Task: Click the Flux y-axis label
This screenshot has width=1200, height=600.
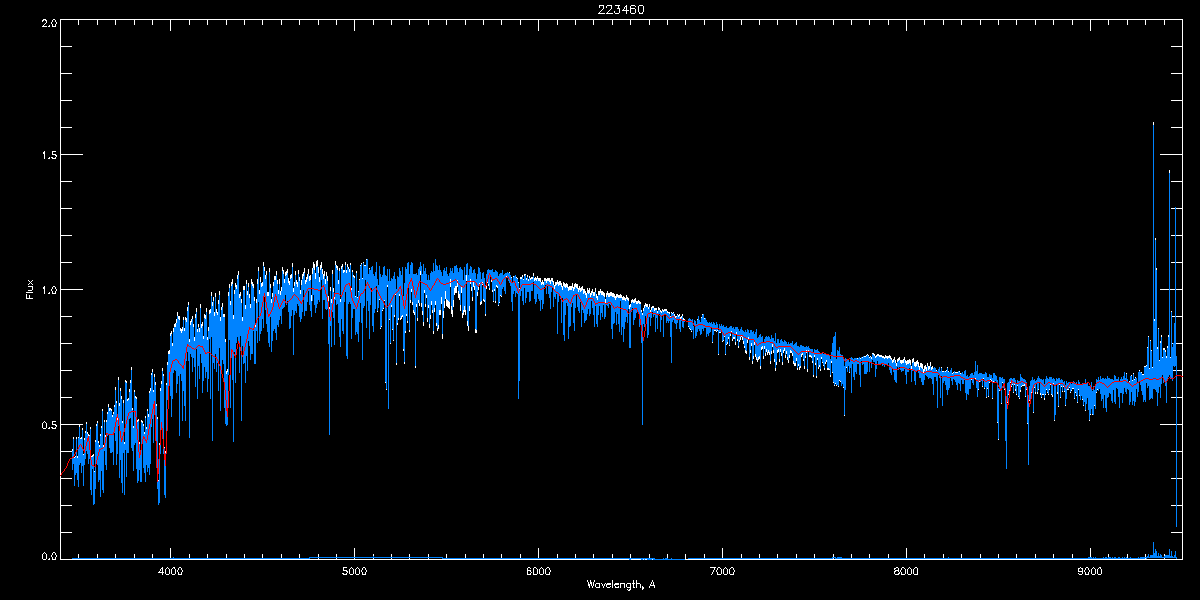Action: pyautogui.click(x=30, y=289)
